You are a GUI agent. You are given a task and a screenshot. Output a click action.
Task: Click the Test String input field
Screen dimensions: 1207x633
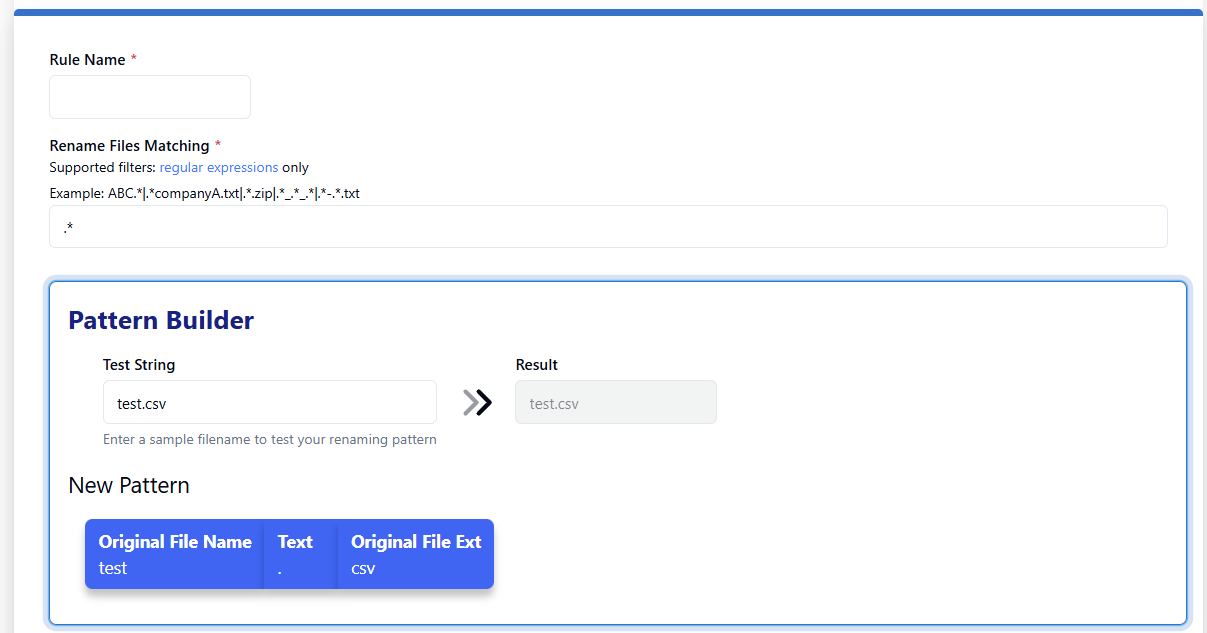click(270, 402)
